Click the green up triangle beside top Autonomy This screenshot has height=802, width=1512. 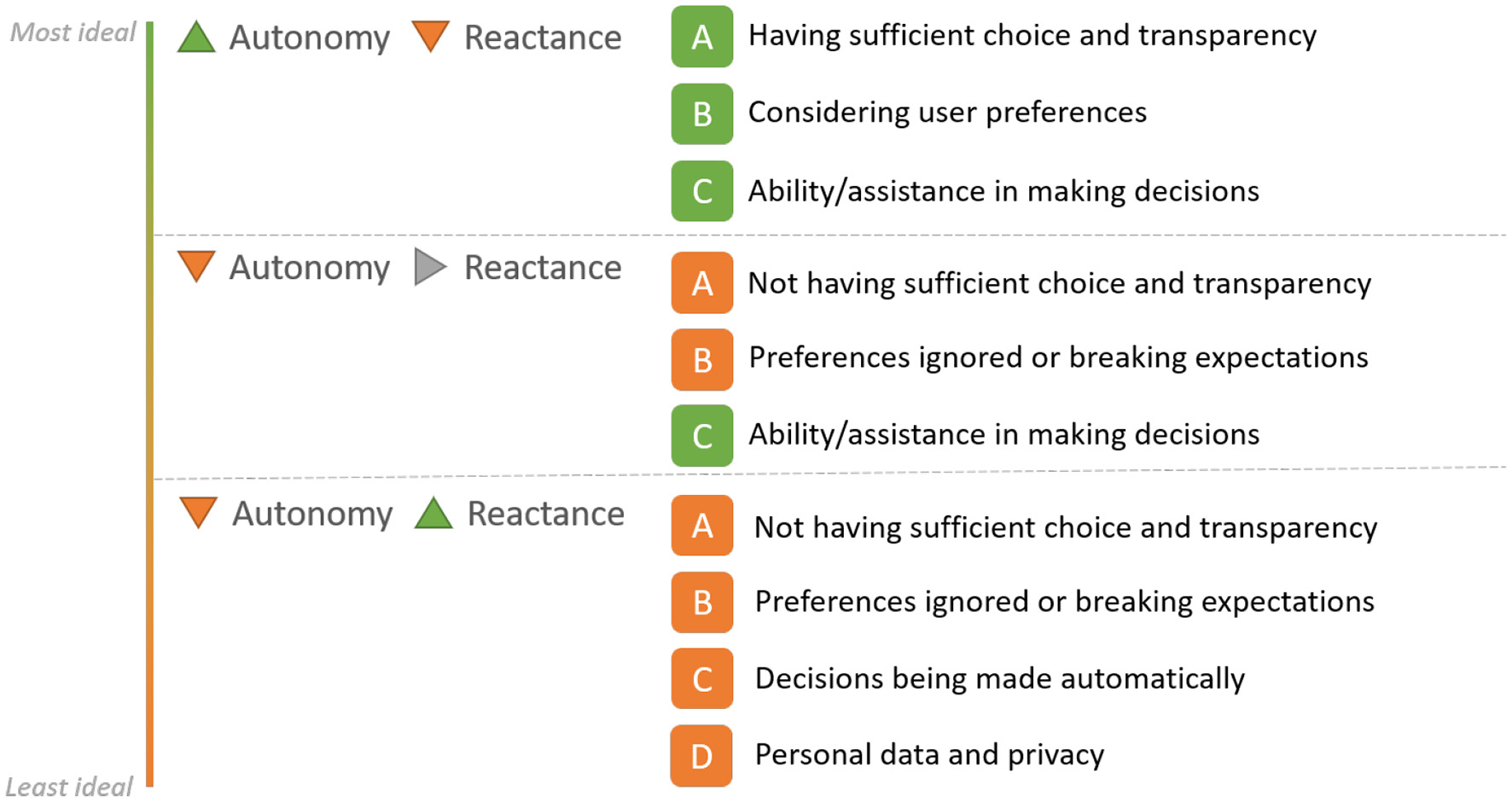point(196,38)
